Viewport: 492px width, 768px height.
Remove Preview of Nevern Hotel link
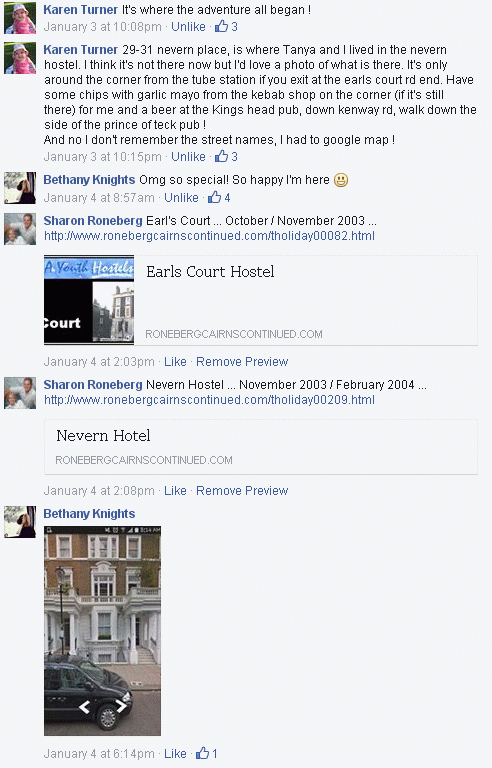(242, 490)
